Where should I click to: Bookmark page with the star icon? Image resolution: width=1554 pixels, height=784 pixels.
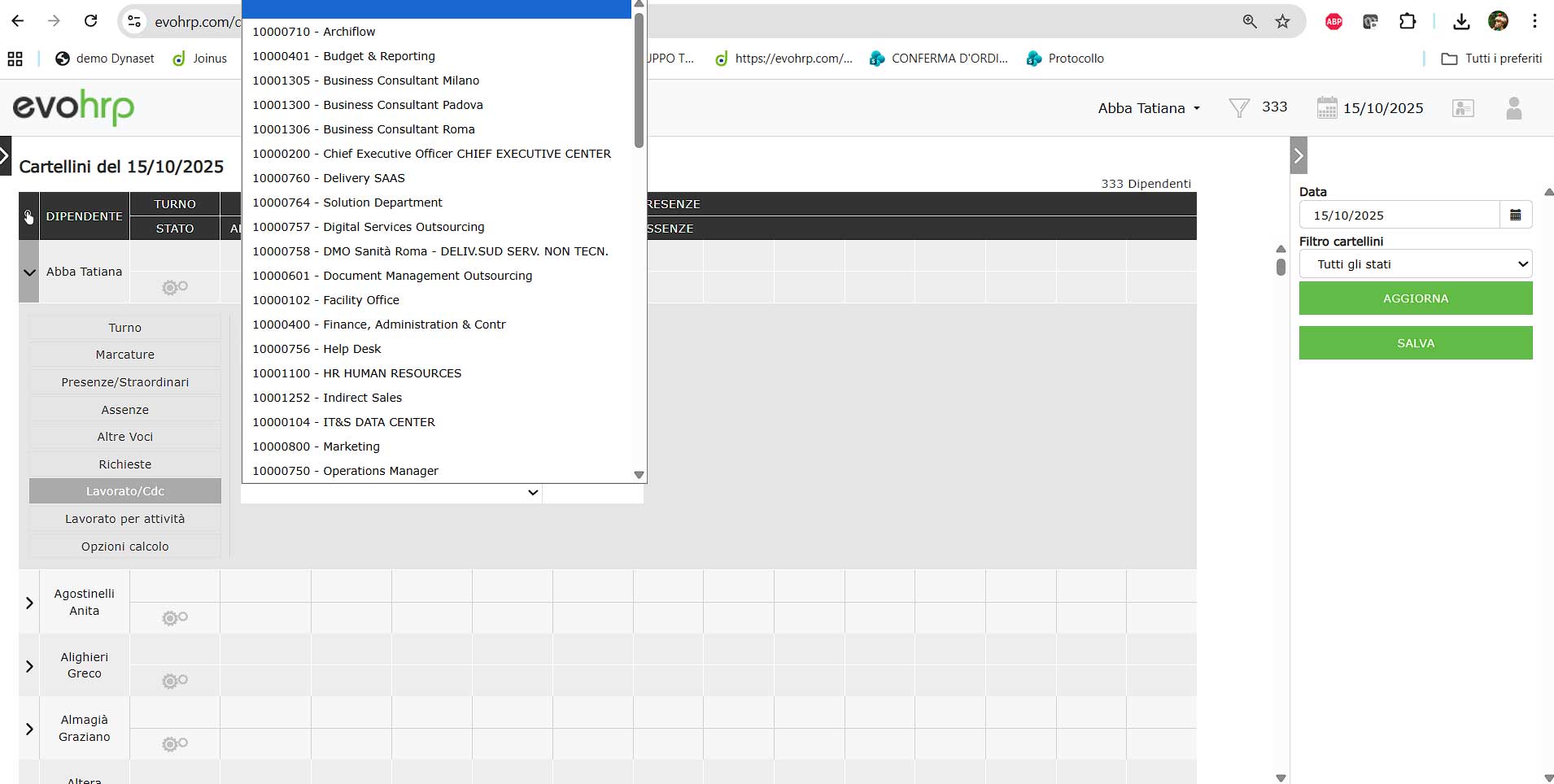tap(1283, 22)
